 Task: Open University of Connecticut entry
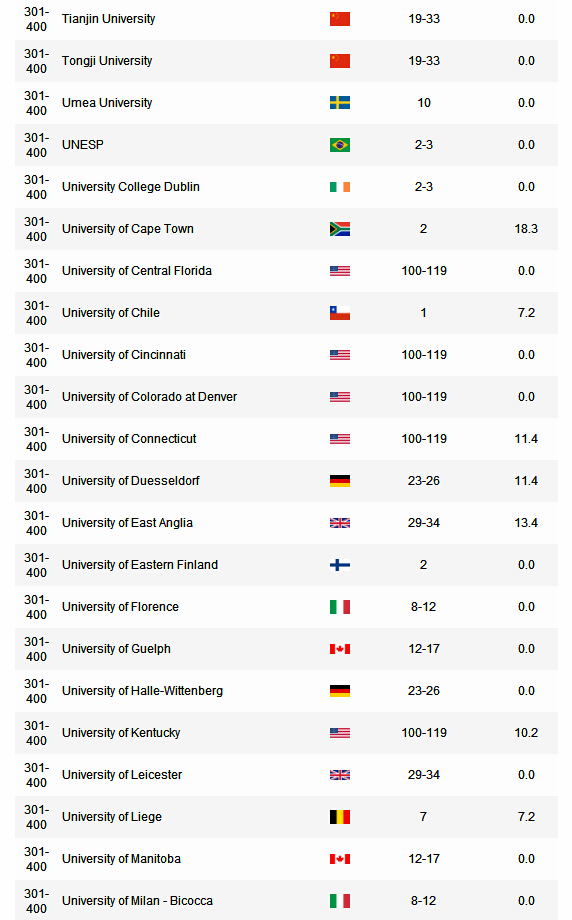[x=129, y=439]
